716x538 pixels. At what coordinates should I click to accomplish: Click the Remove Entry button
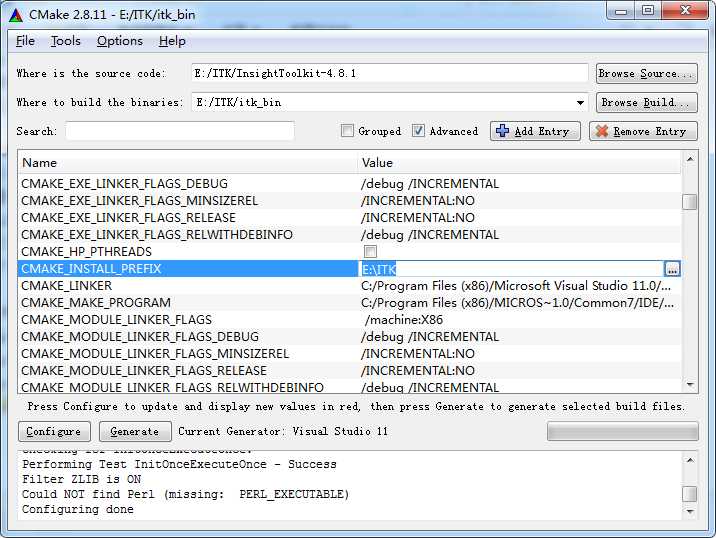tap(643, 131)
